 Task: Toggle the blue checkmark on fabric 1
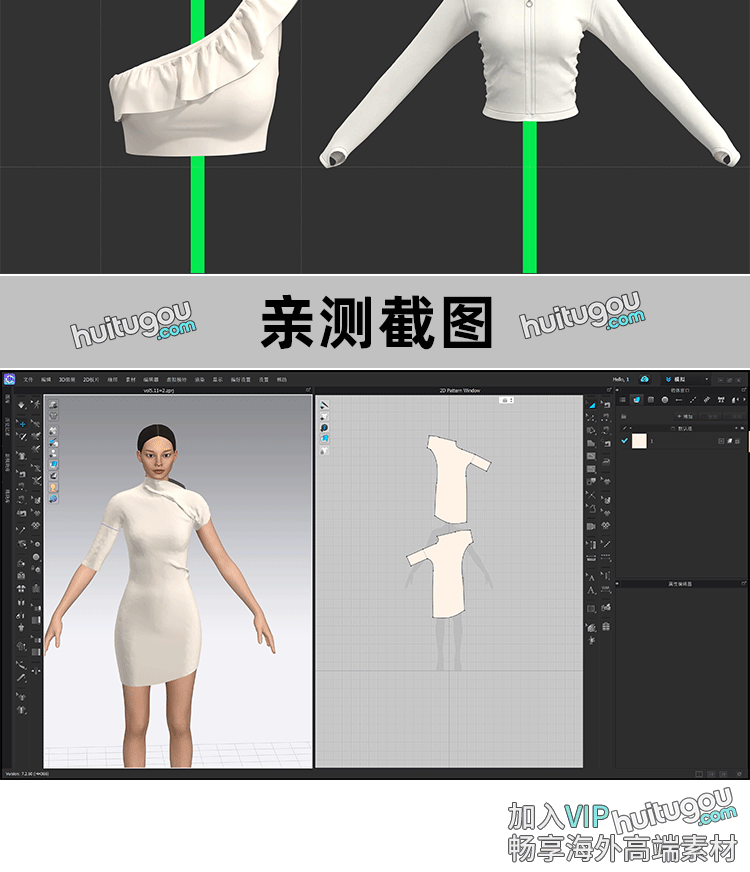624,440
